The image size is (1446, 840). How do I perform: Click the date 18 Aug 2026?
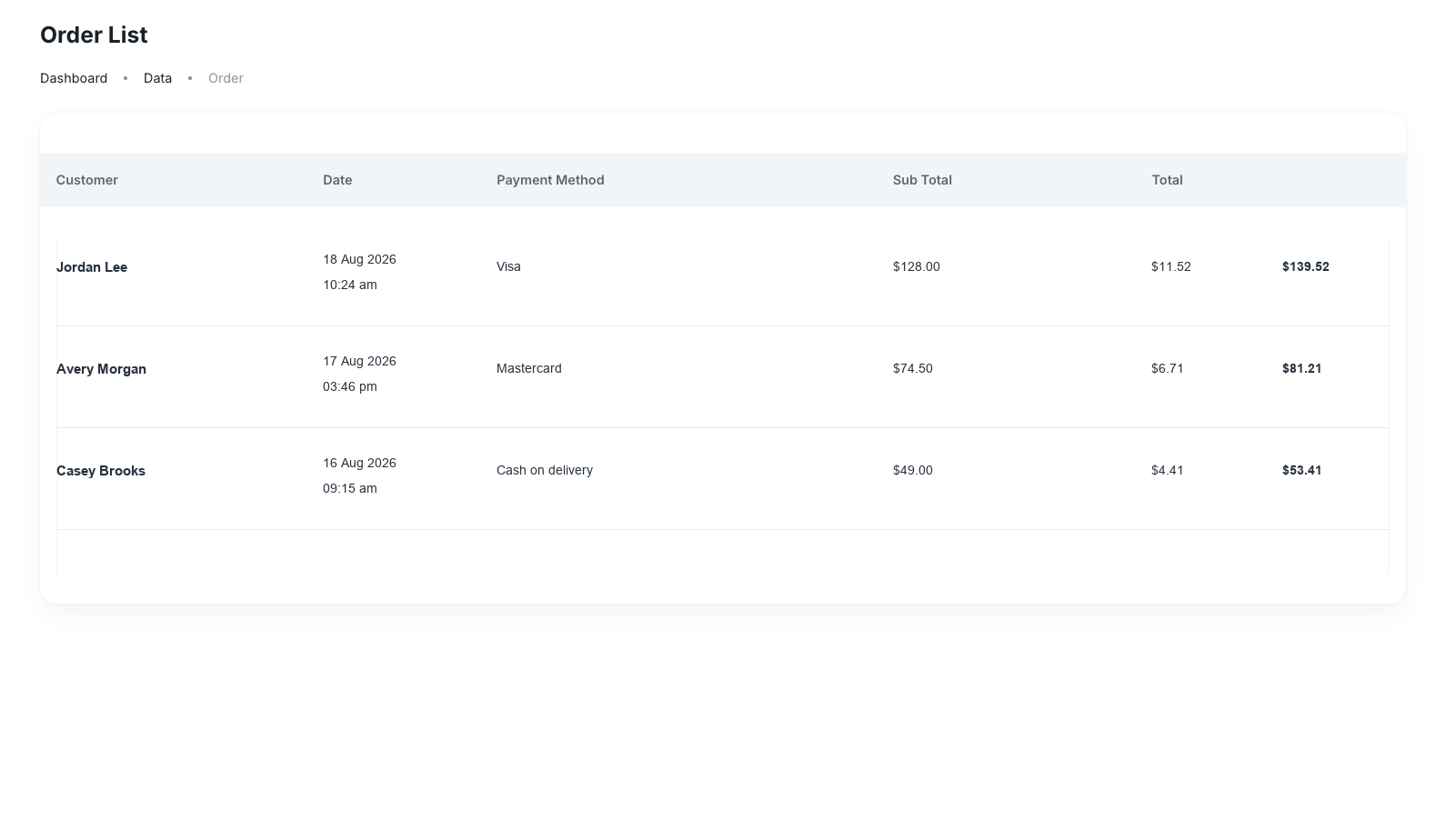pyautogui.click(x=359, y=259)
